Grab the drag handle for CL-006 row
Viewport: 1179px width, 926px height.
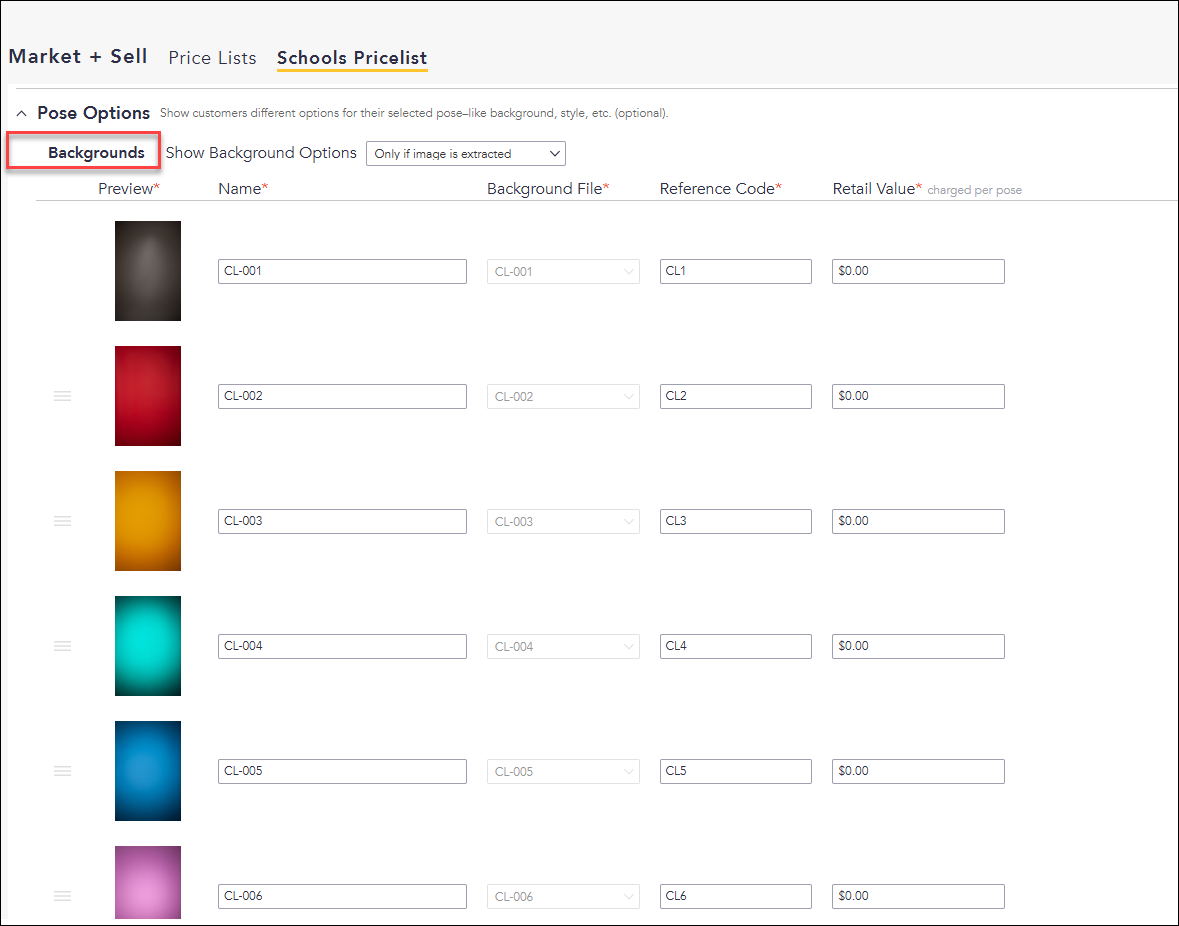coord(62,895)
